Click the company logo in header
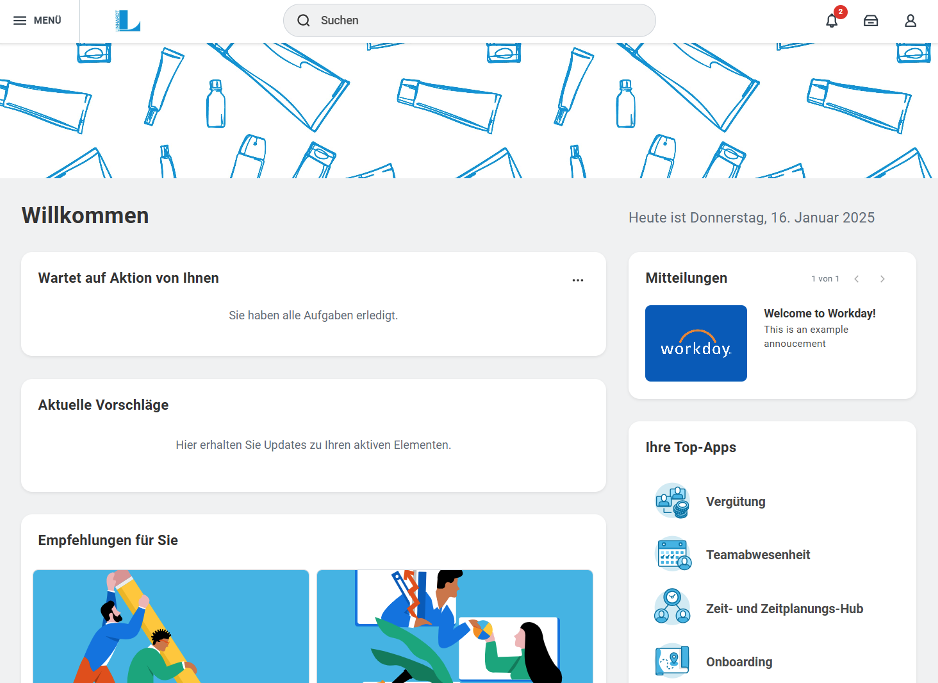This screenshot has height=683, width=938. (x=127, y=21)
